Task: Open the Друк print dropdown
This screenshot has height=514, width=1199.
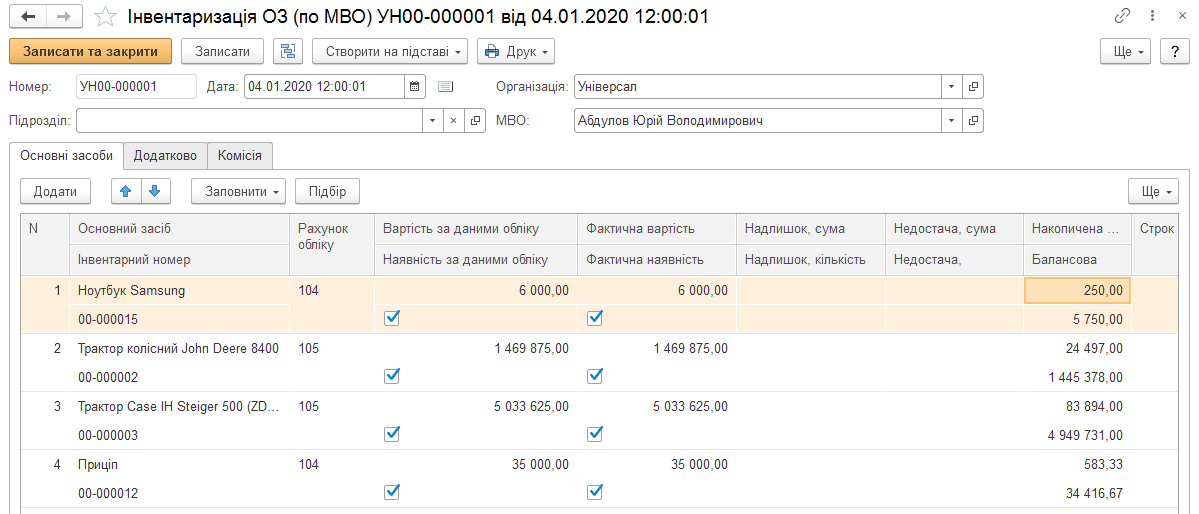Action: 516,51
